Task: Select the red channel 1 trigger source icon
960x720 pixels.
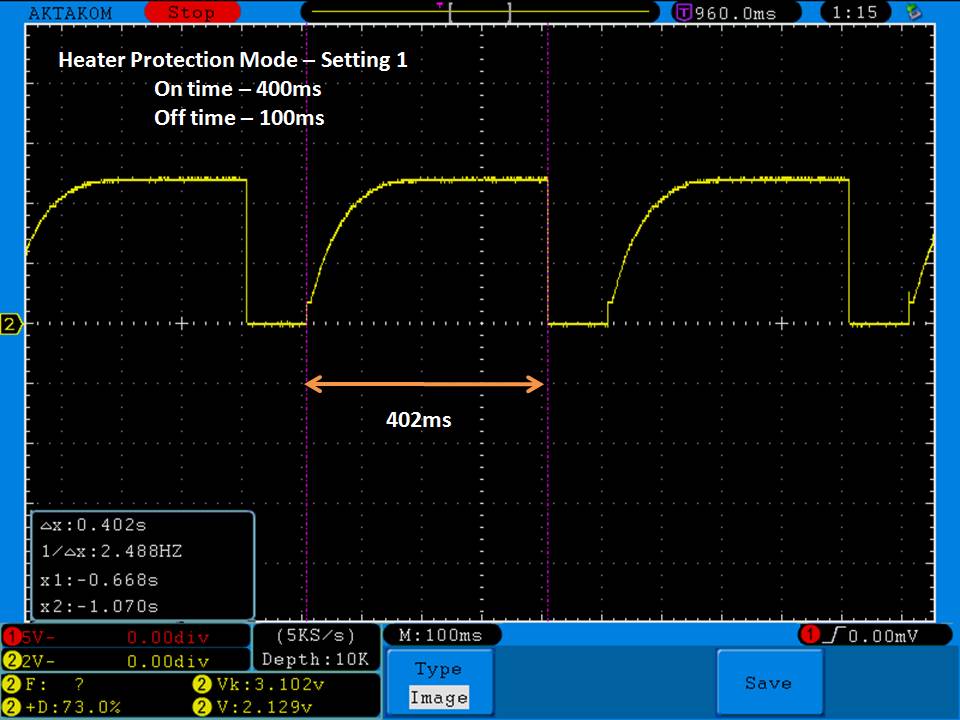Action: click(808, 635)
